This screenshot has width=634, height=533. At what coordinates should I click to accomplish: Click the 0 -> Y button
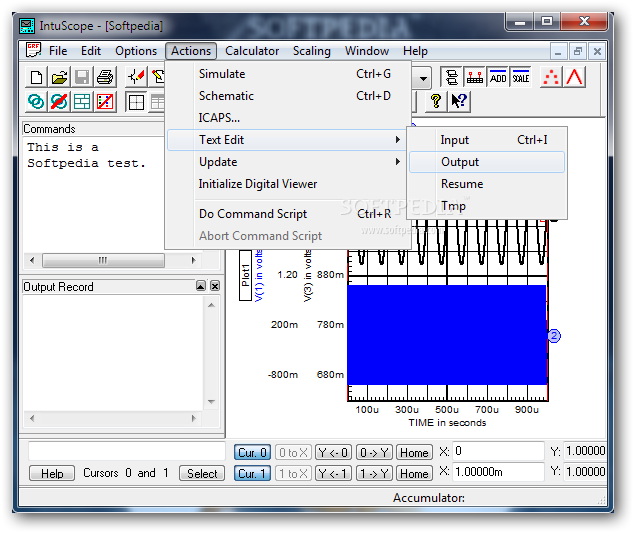[x=374, y=452]
